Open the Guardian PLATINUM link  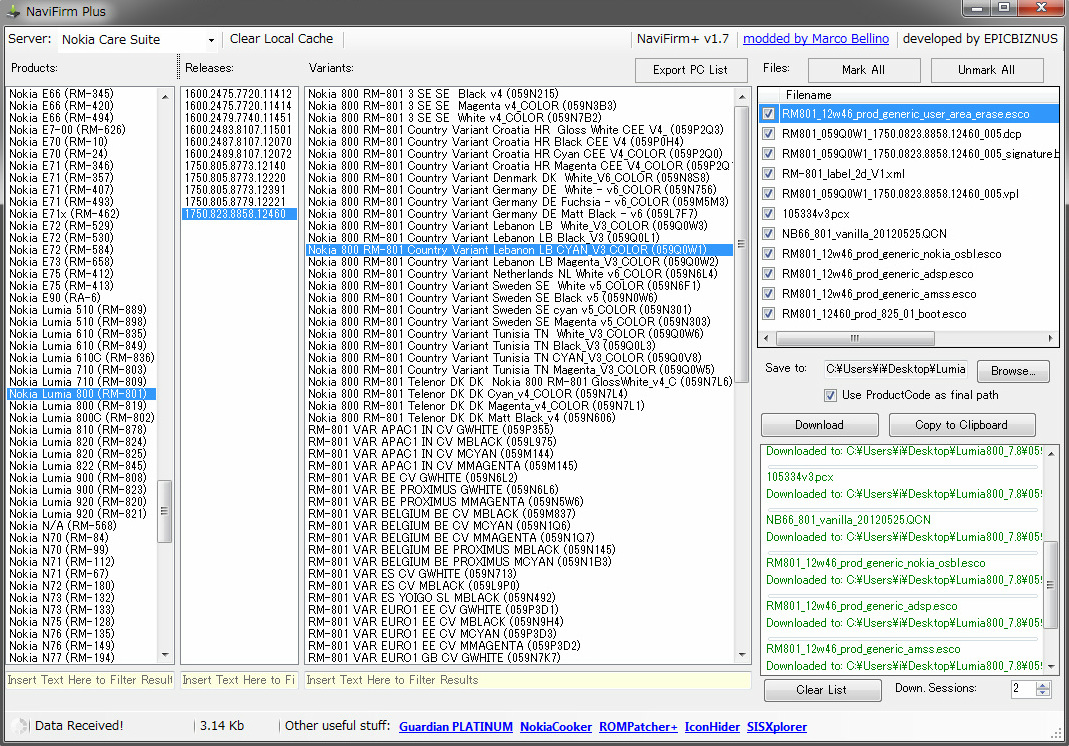point(455,727)
